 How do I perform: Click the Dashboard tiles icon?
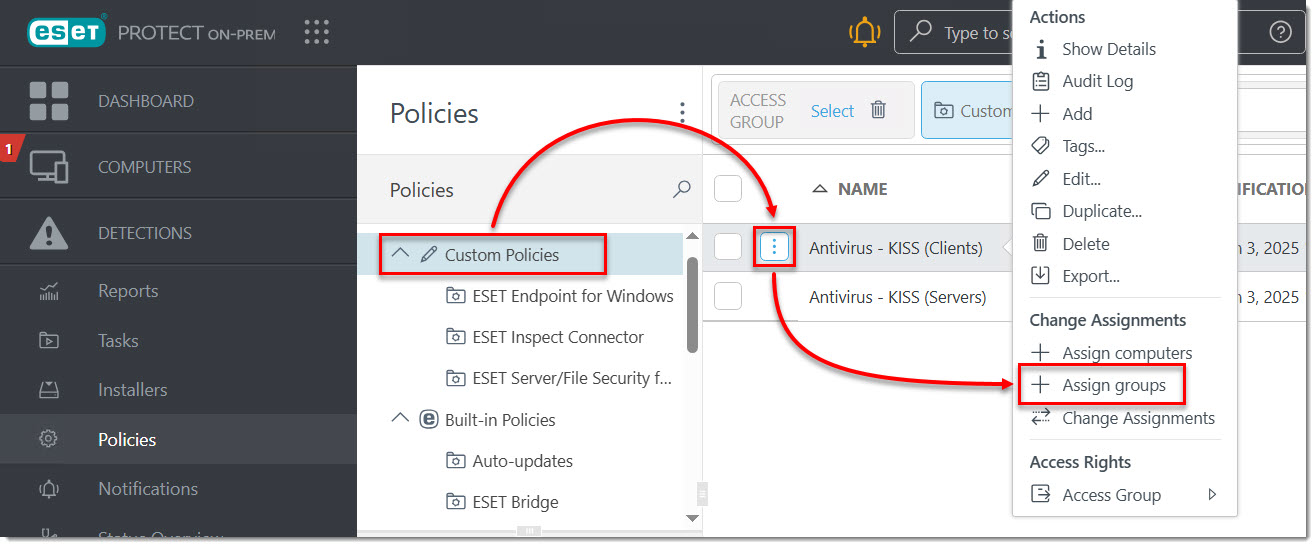[49, 101]
